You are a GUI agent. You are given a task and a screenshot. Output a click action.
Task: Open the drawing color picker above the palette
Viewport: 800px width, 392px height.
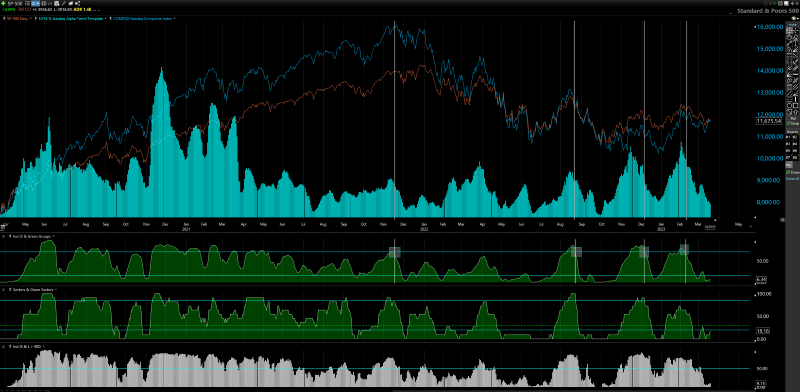[x=794, y=18]
